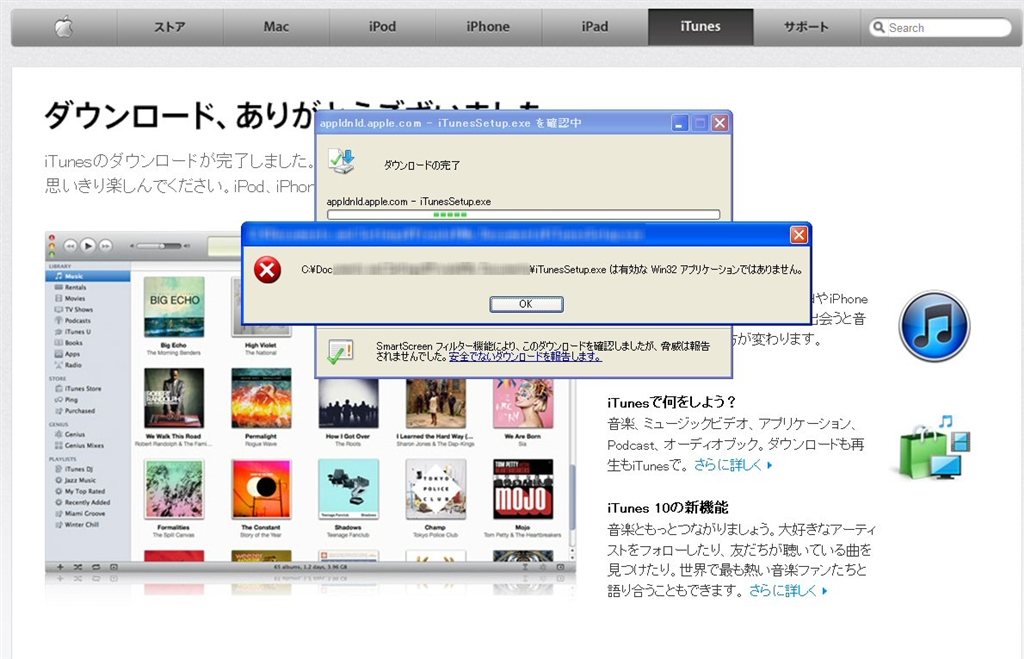The width and height of the screenshot is (1024, 659).
Task: Click the blue iTunes music note icon
Action: (x=933, y=325)
